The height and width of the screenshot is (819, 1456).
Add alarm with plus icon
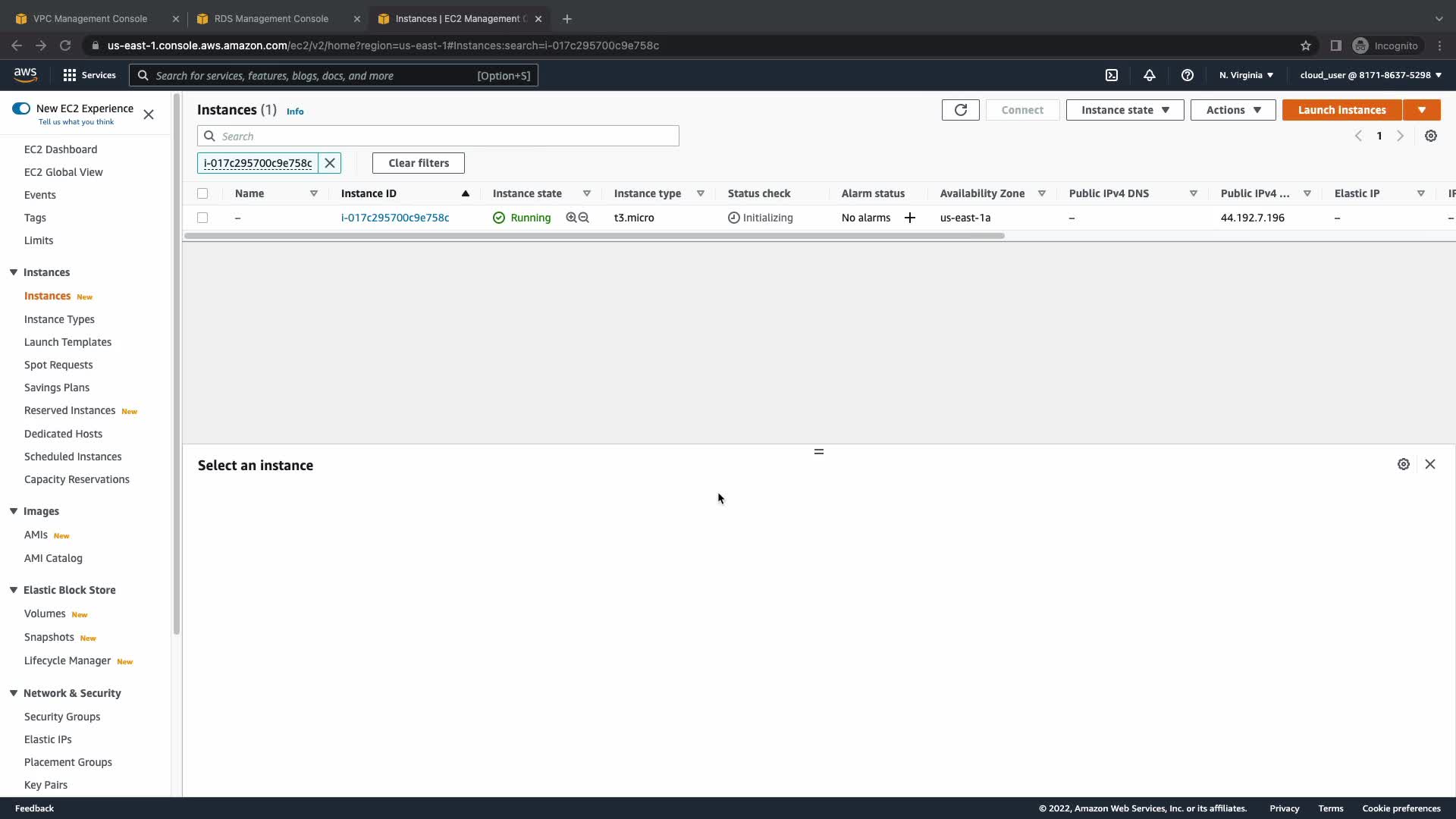pyautogui.click(x=910, y=218)
